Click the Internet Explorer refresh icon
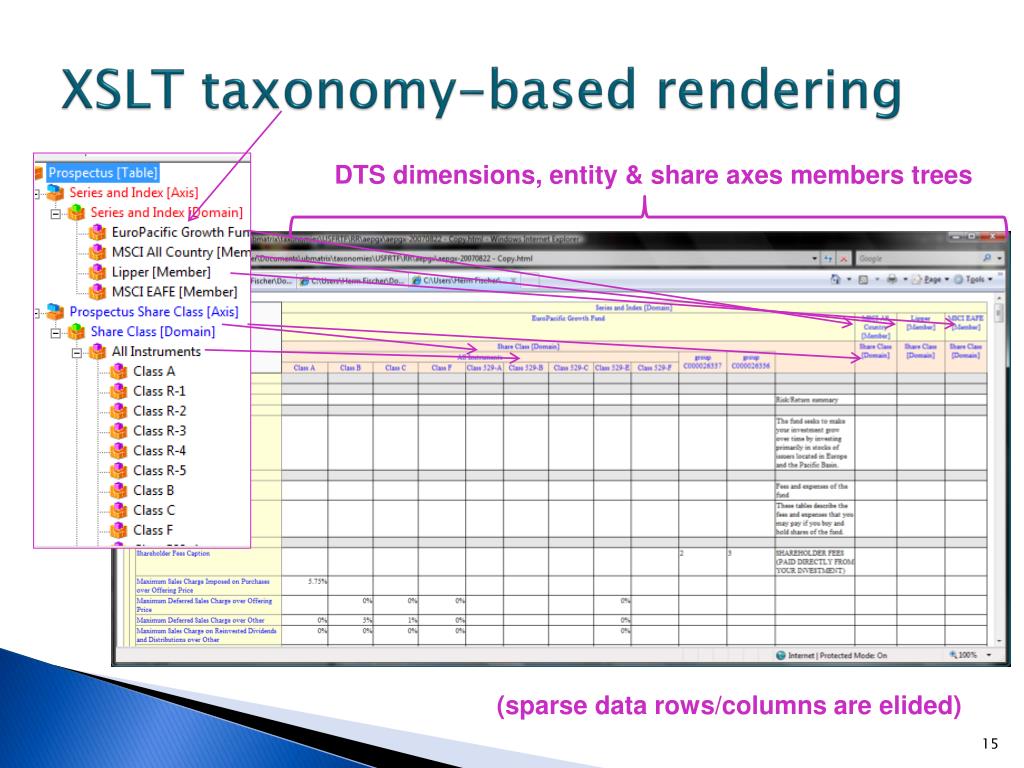This screenshot has width=1024, height=768. [x=828, y=259]
